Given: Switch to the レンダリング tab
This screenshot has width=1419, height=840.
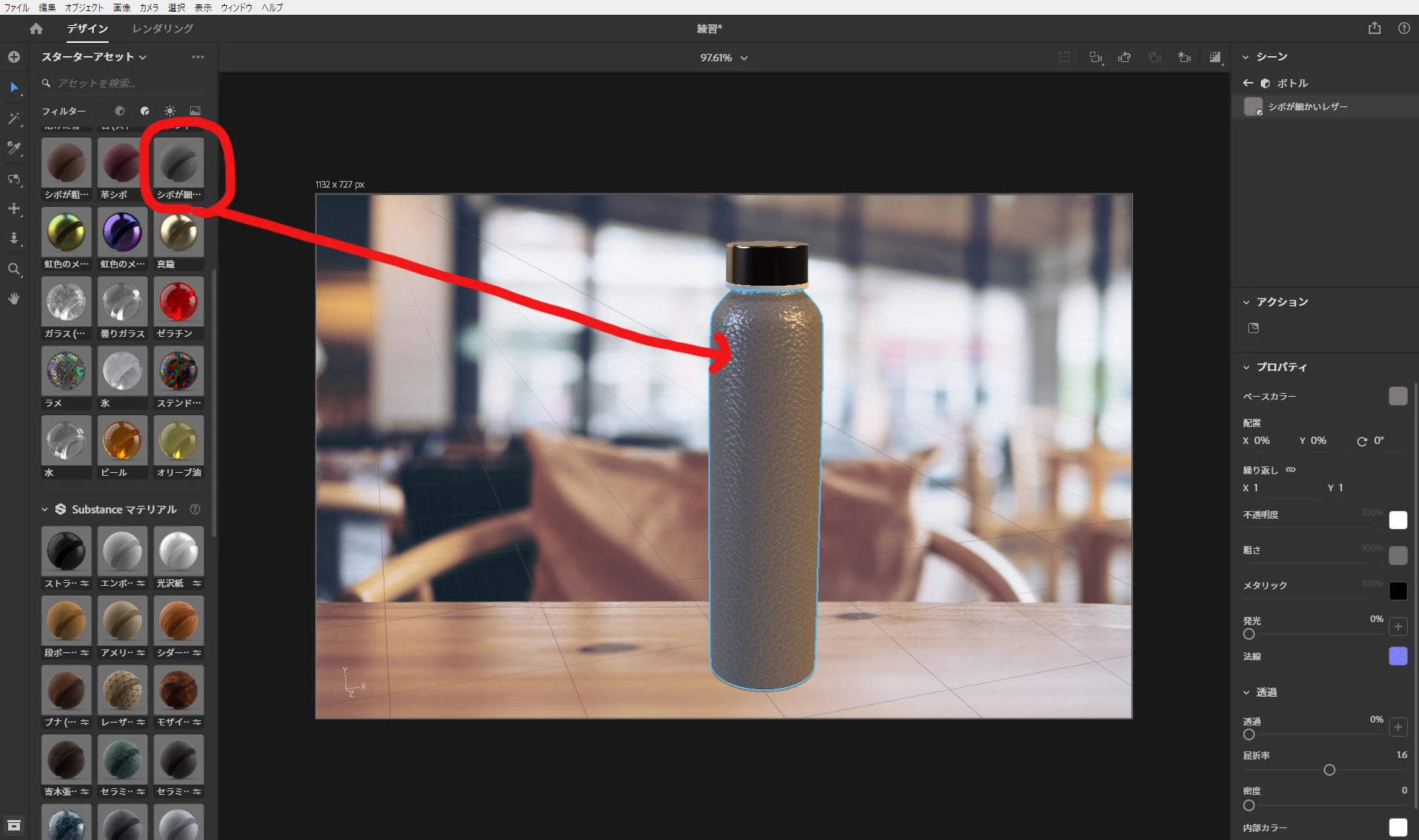Looking at the screenshot, I should 163,29.
